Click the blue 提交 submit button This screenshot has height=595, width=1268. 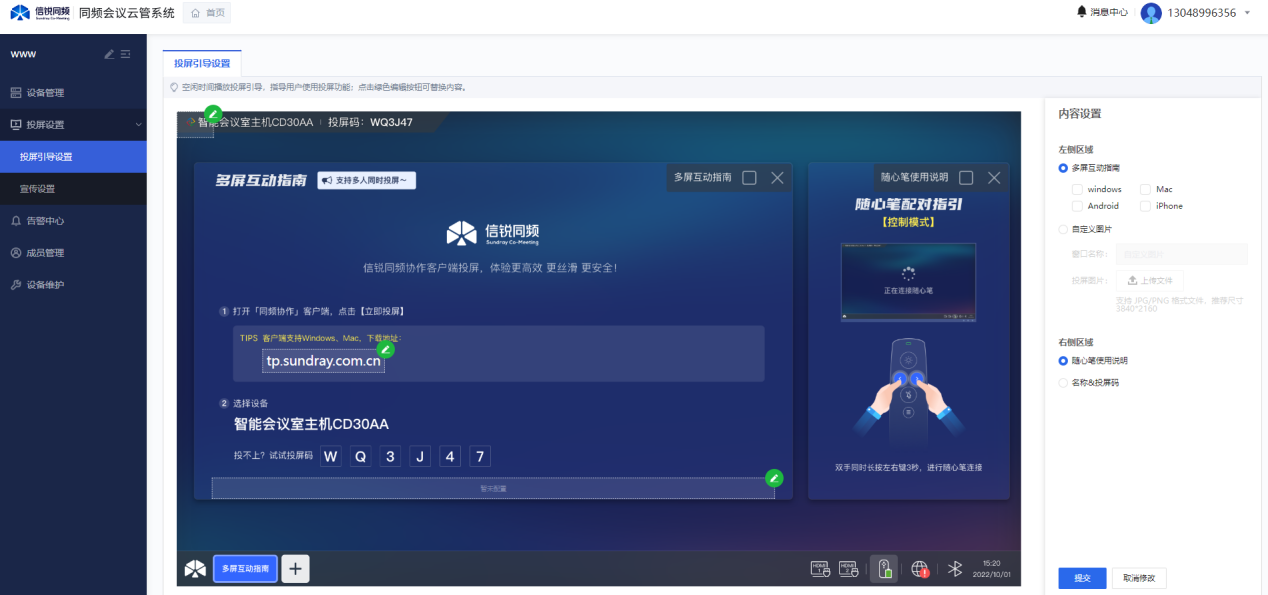(x=1082, y=578)
